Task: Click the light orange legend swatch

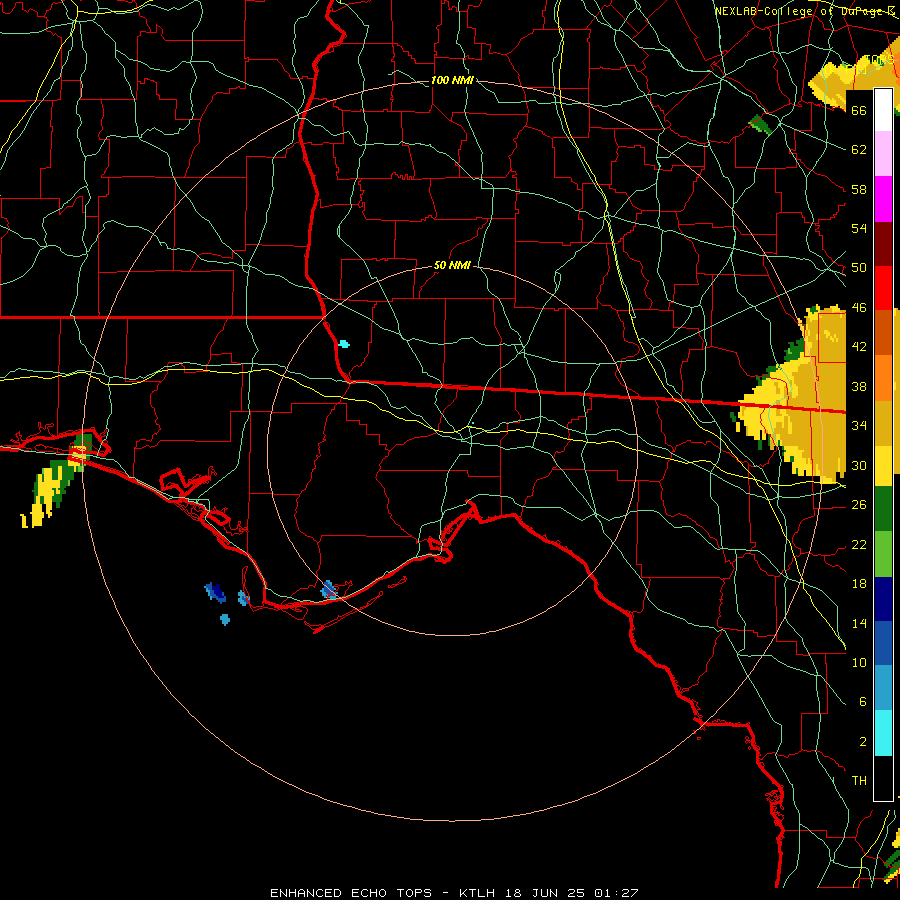Action: tap(883, 378)
